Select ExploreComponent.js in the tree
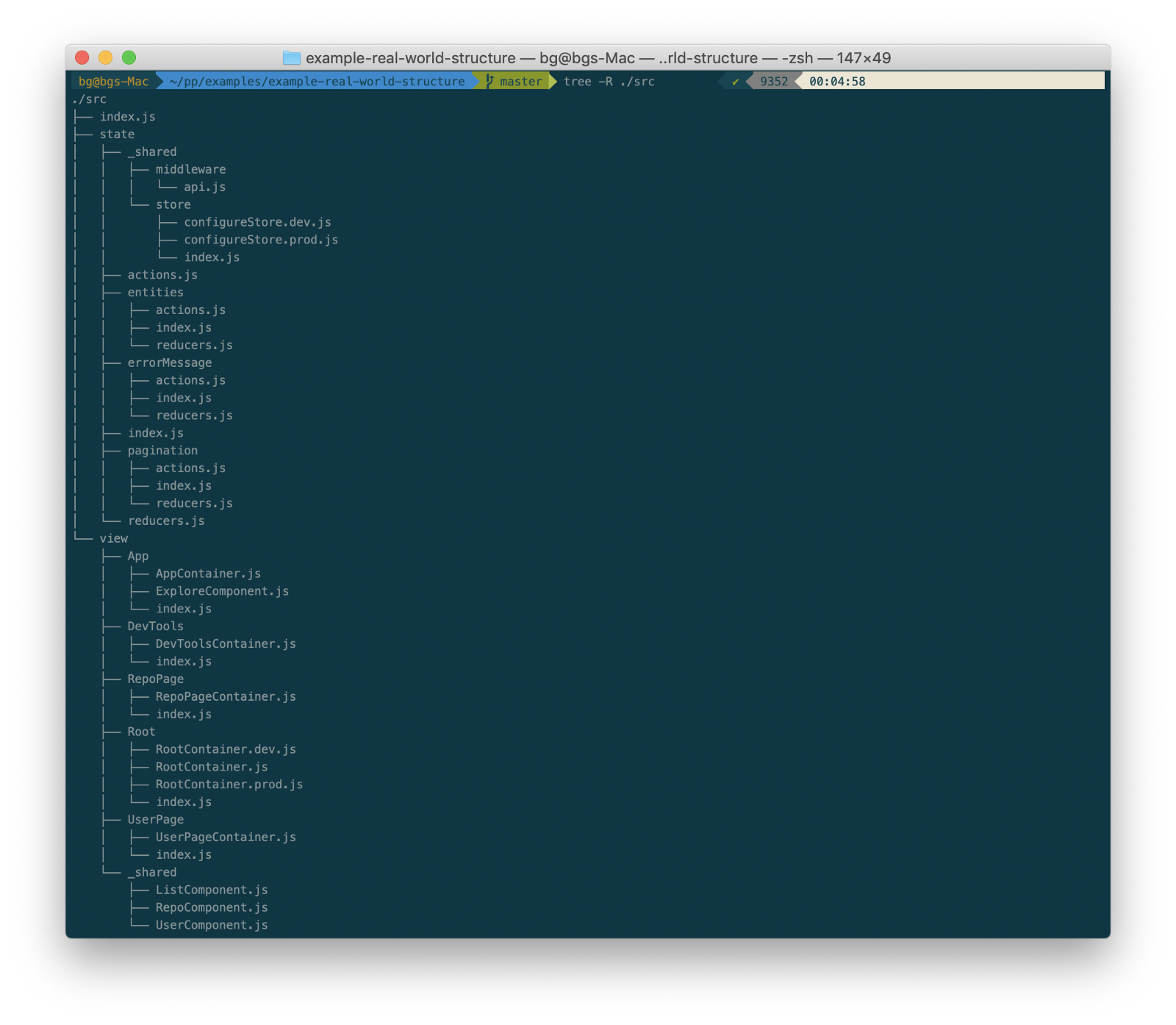Screen dimensions: 1176x1025 223,592
